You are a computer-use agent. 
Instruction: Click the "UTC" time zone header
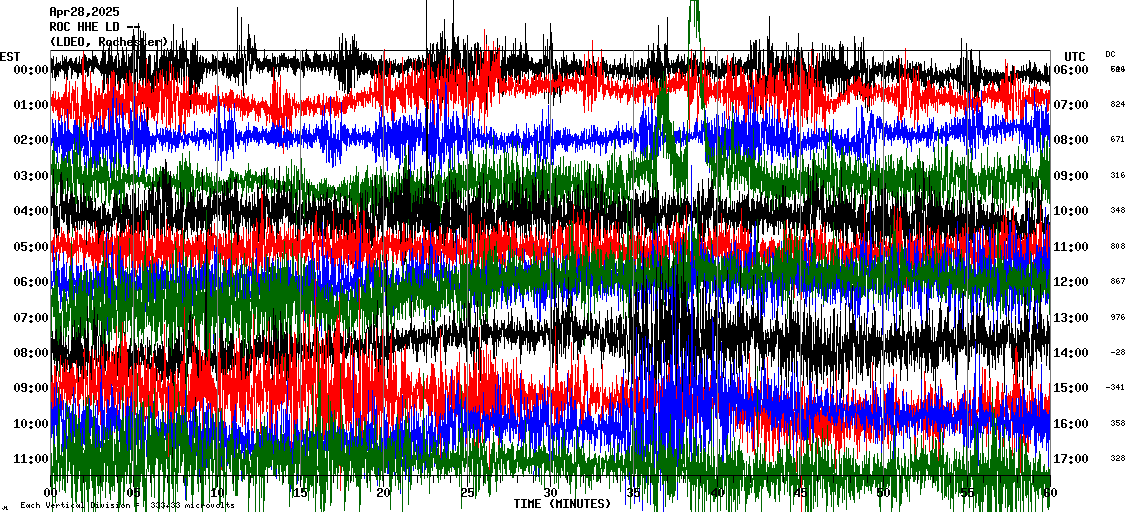pyautogui.click(x=1075, y=57)
